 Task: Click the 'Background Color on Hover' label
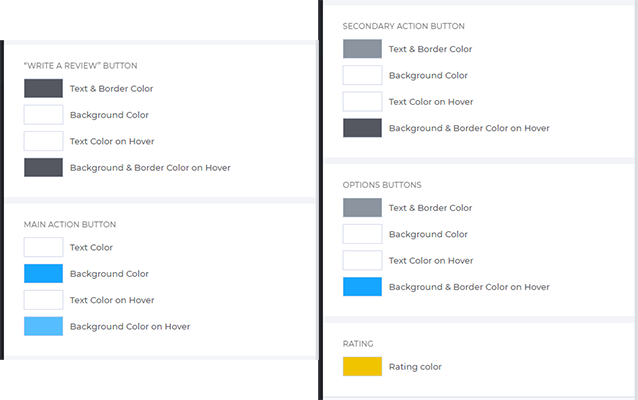(x=130, y=326)
